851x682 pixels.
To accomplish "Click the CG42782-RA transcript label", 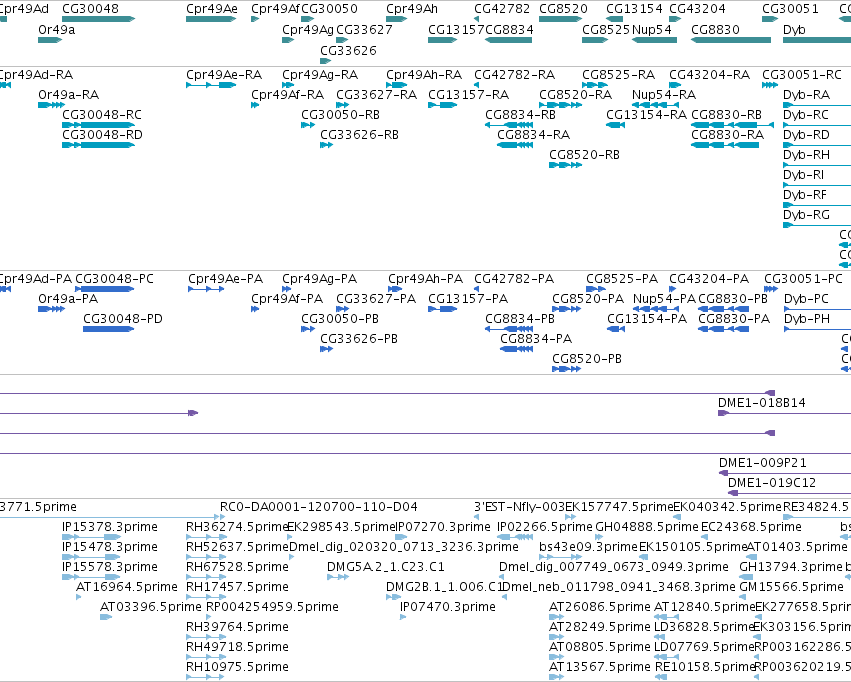I will coord(515,75).
